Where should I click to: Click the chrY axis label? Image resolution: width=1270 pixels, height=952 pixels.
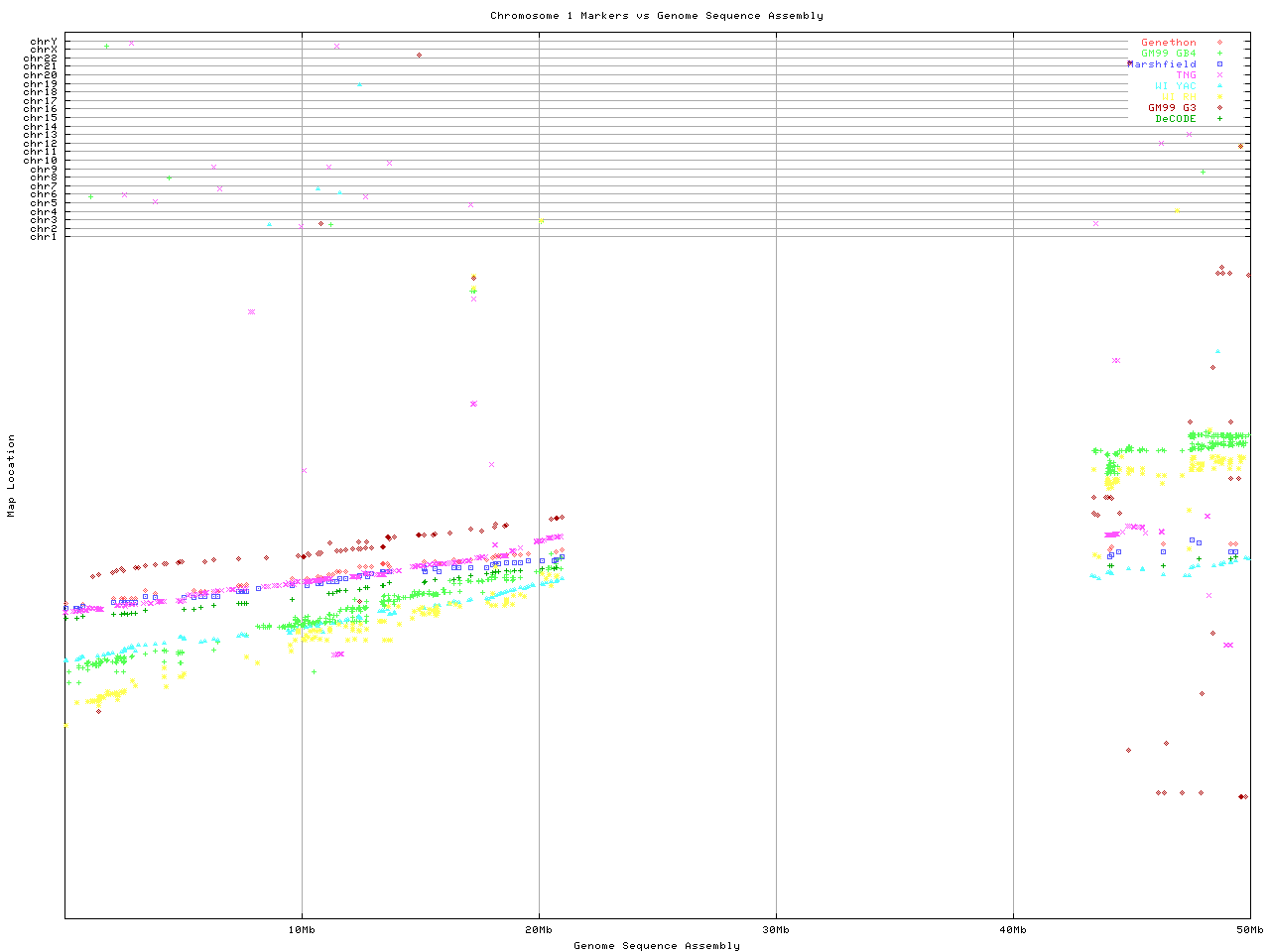pos(43,41)
